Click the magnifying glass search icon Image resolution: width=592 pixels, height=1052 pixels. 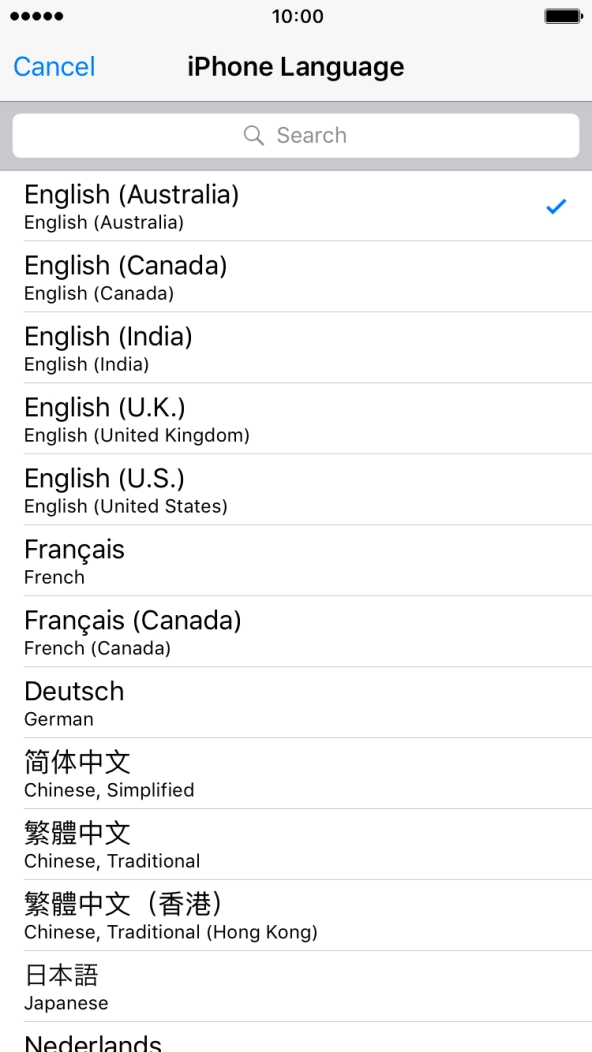click(254, 135)
